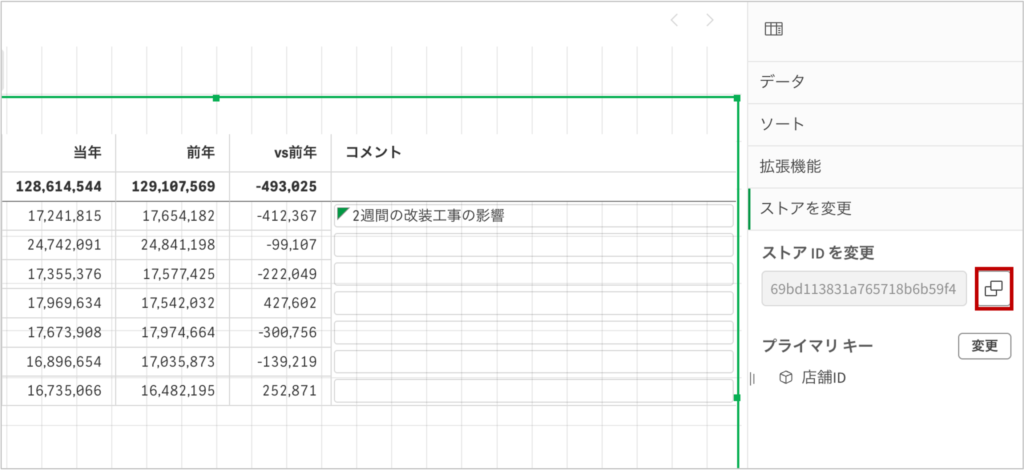Go to previous sheet with left chevron
Screen dimensions: 1024x470
[x=674, y=20]
